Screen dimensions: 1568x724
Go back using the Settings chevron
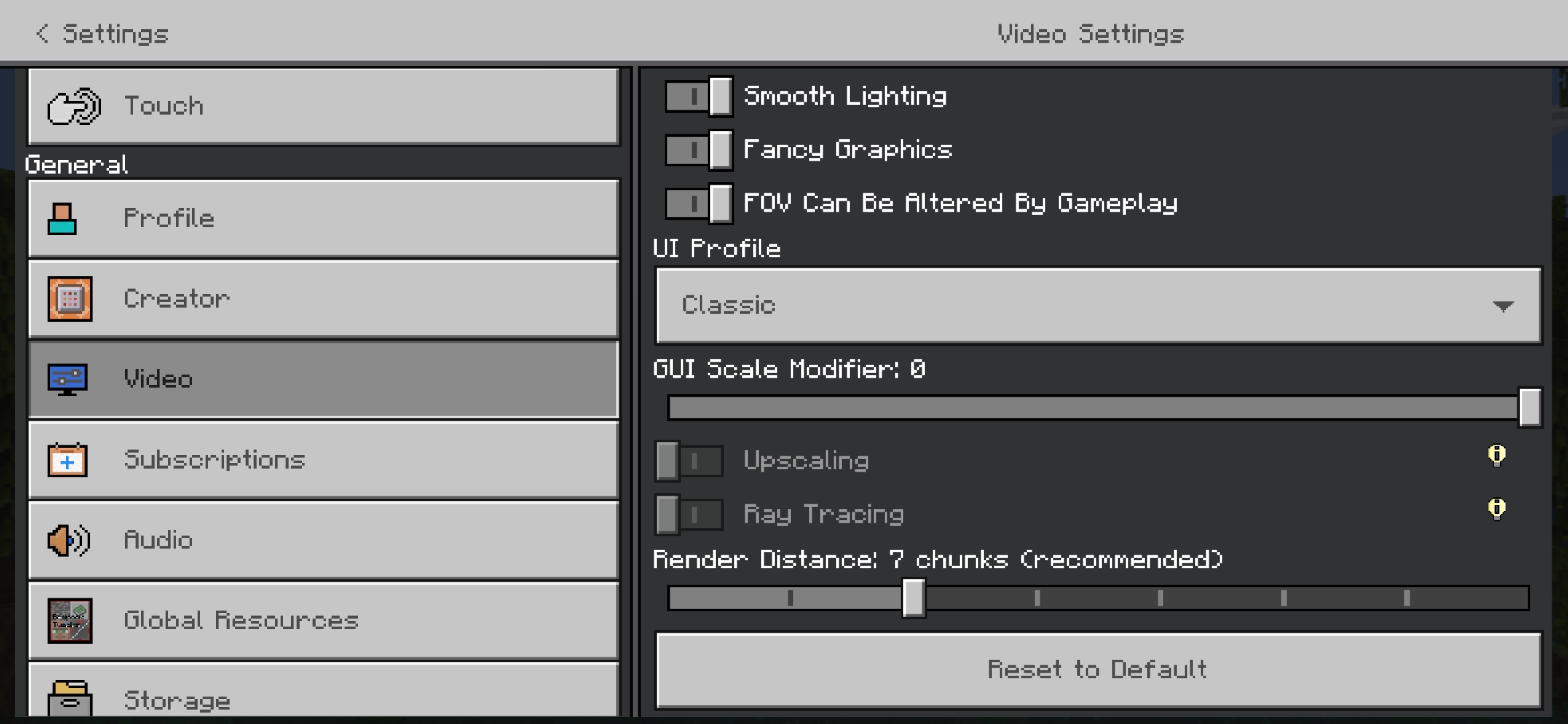click(43, 34)
